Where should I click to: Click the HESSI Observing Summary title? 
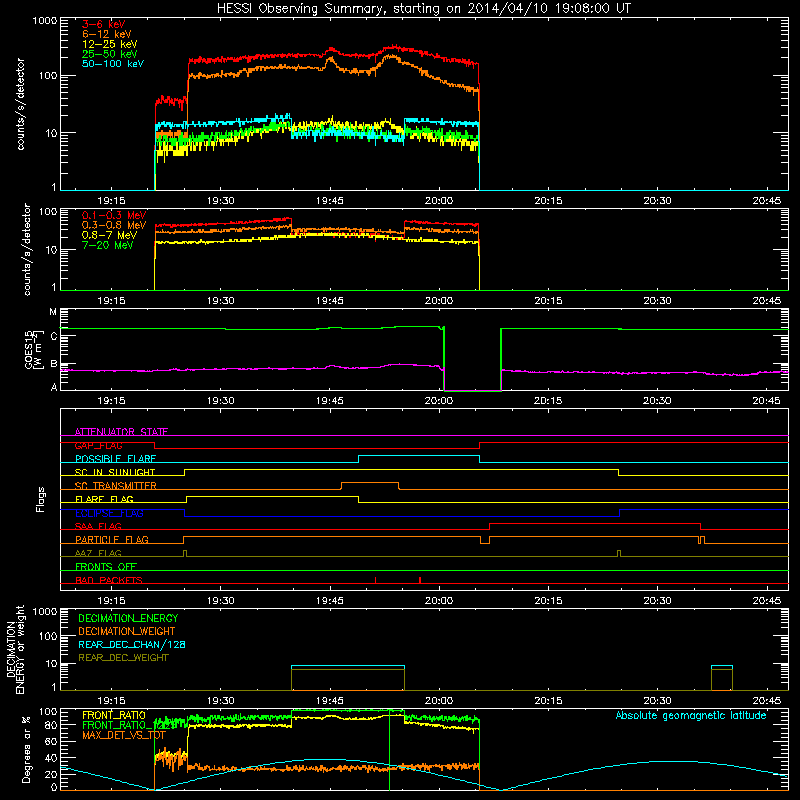423,9
